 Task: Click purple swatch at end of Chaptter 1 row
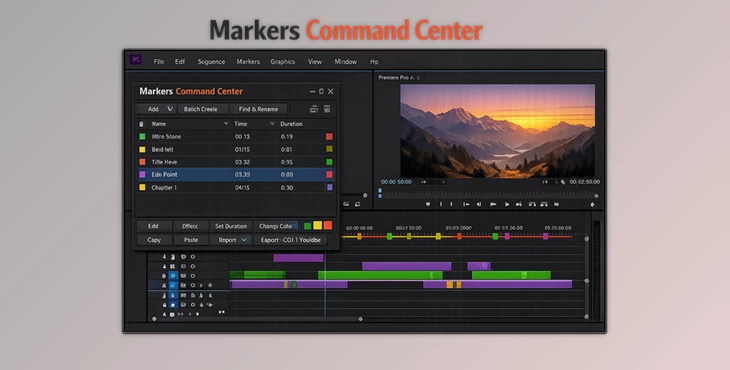coord(330,187)
